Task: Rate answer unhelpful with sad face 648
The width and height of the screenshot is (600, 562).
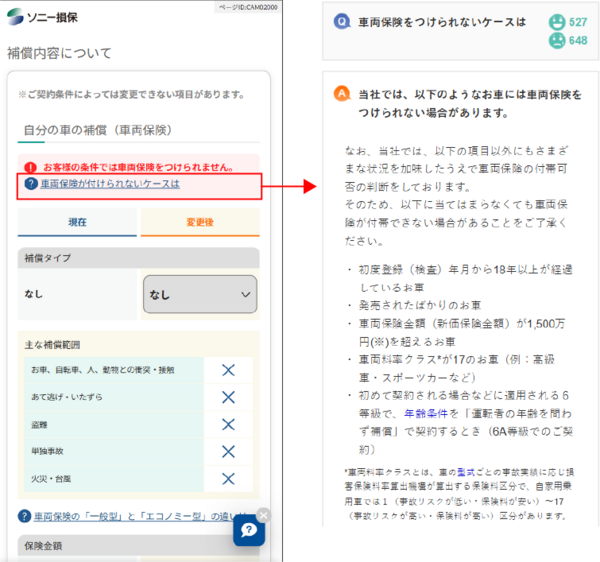Action: 557,40
